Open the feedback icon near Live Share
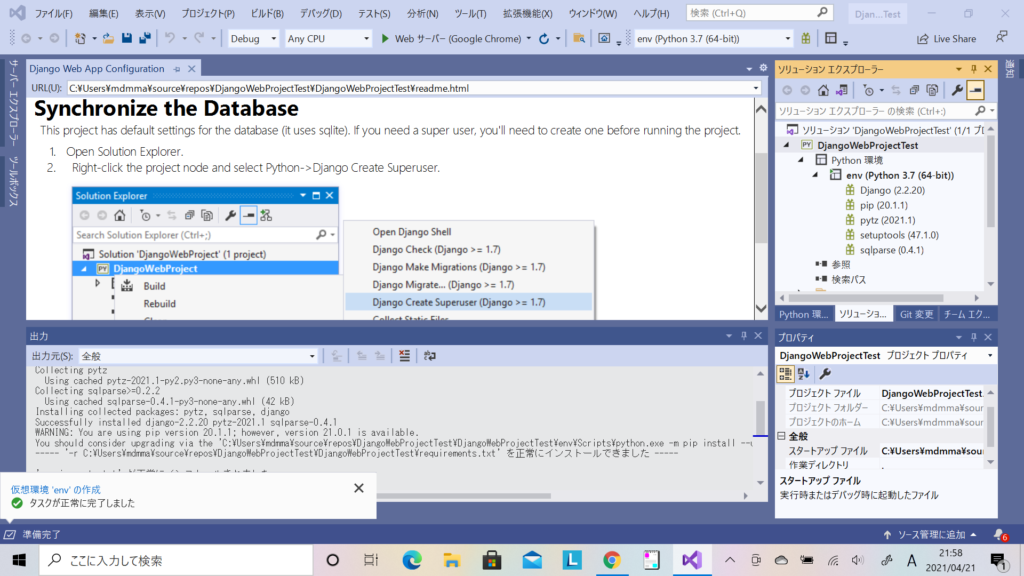1024x576 pixels. pos(1001,38)
